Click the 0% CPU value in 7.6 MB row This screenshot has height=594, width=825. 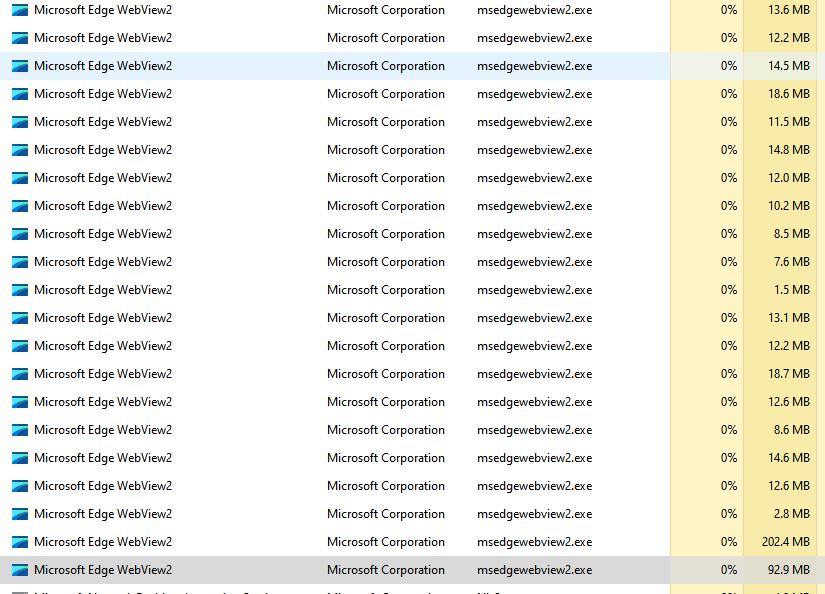pos(729,262)
